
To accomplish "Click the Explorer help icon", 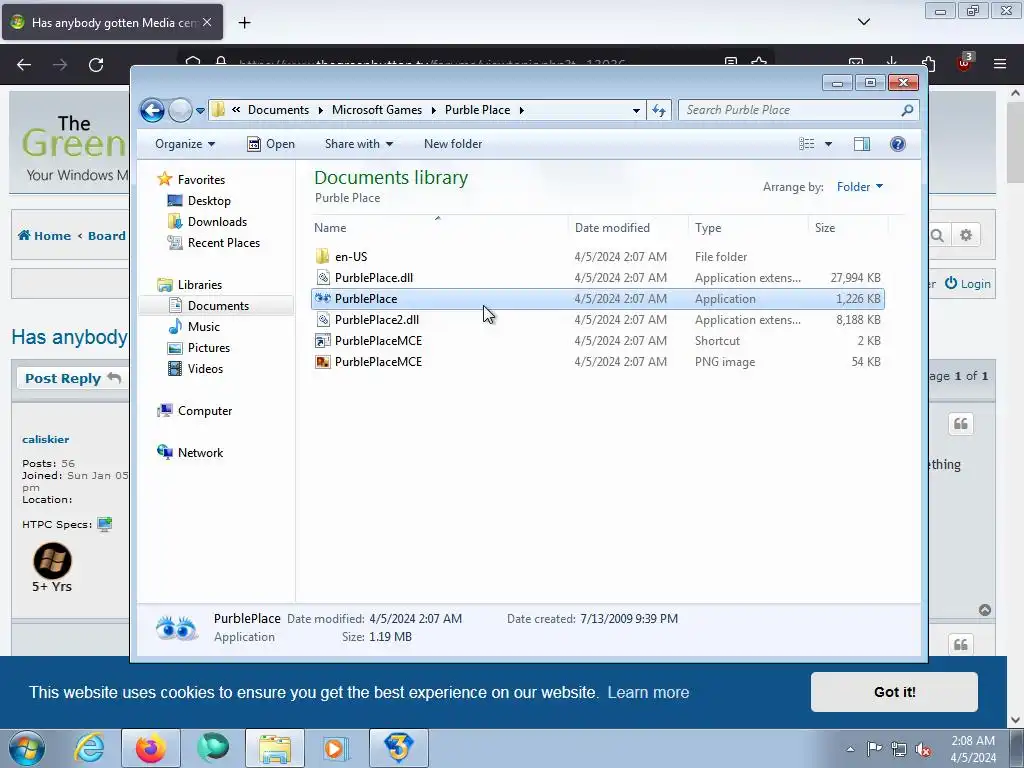I will pos(898,144).
